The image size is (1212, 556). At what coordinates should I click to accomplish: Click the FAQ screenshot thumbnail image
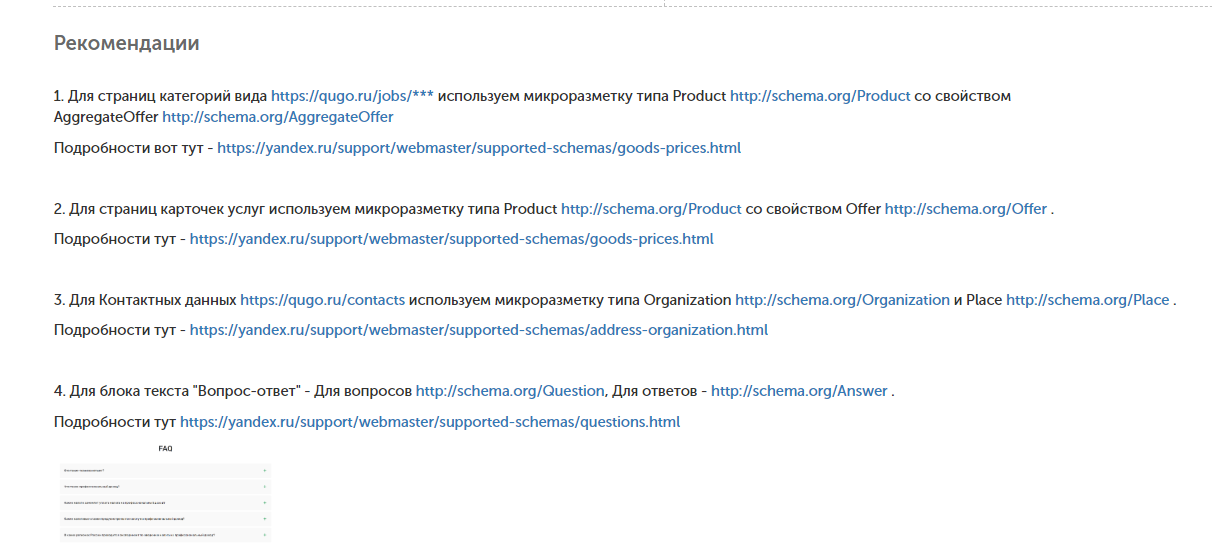(165, 495)
